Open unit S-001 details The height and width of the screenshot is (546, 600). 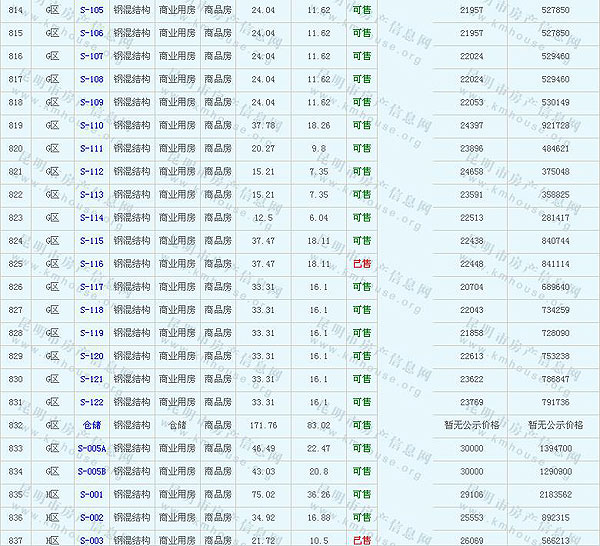(90, 494)
